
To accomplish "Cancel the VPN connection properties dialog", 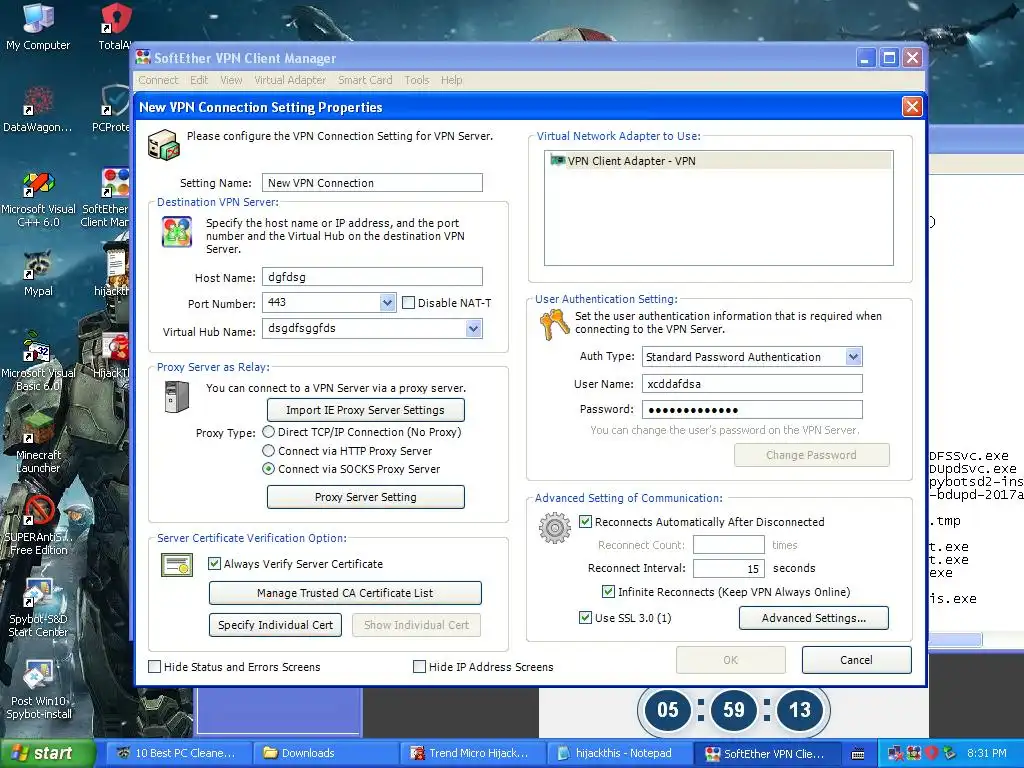I will click(856, 660).
